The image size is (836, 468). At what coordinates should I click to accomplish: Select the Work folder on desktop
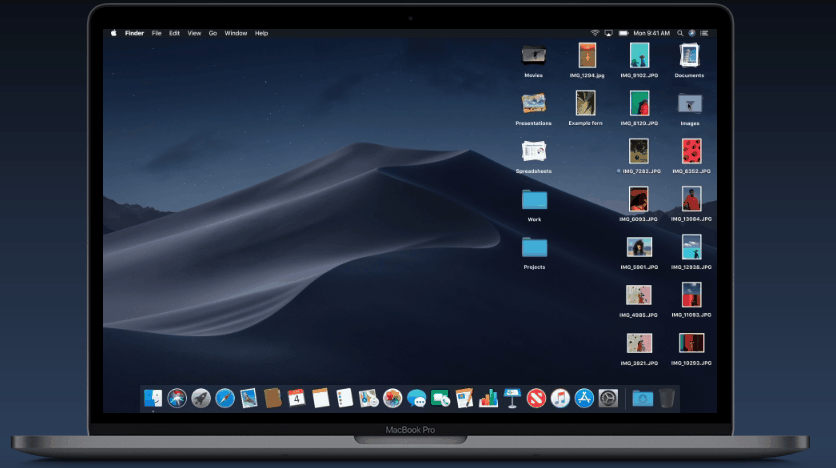coord(534,200)
